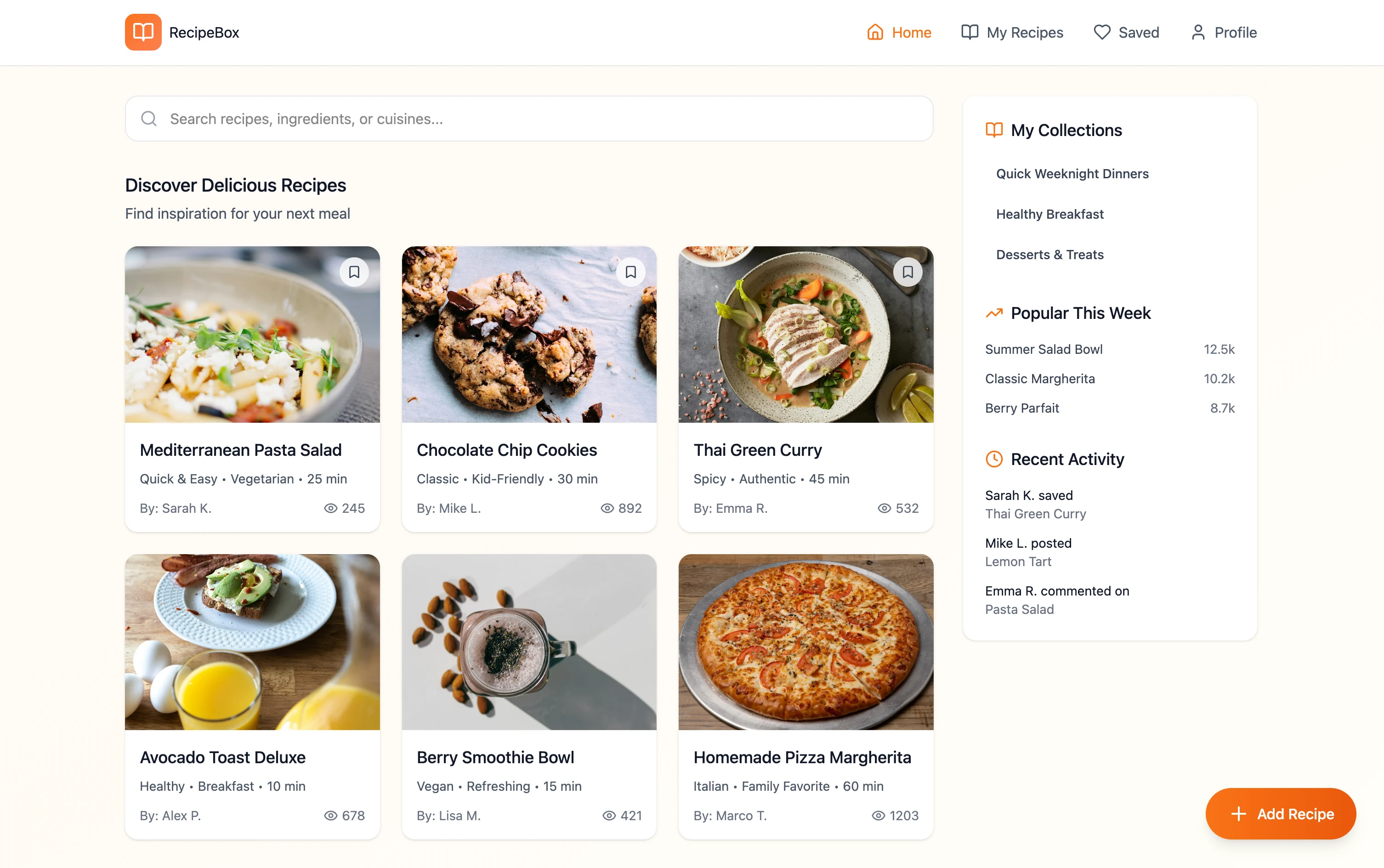The height and width of the screenshot is (868, 1384).
Task: Bookmark the Mediterranean Pasta Salad recipe
Action: (354, 272)
